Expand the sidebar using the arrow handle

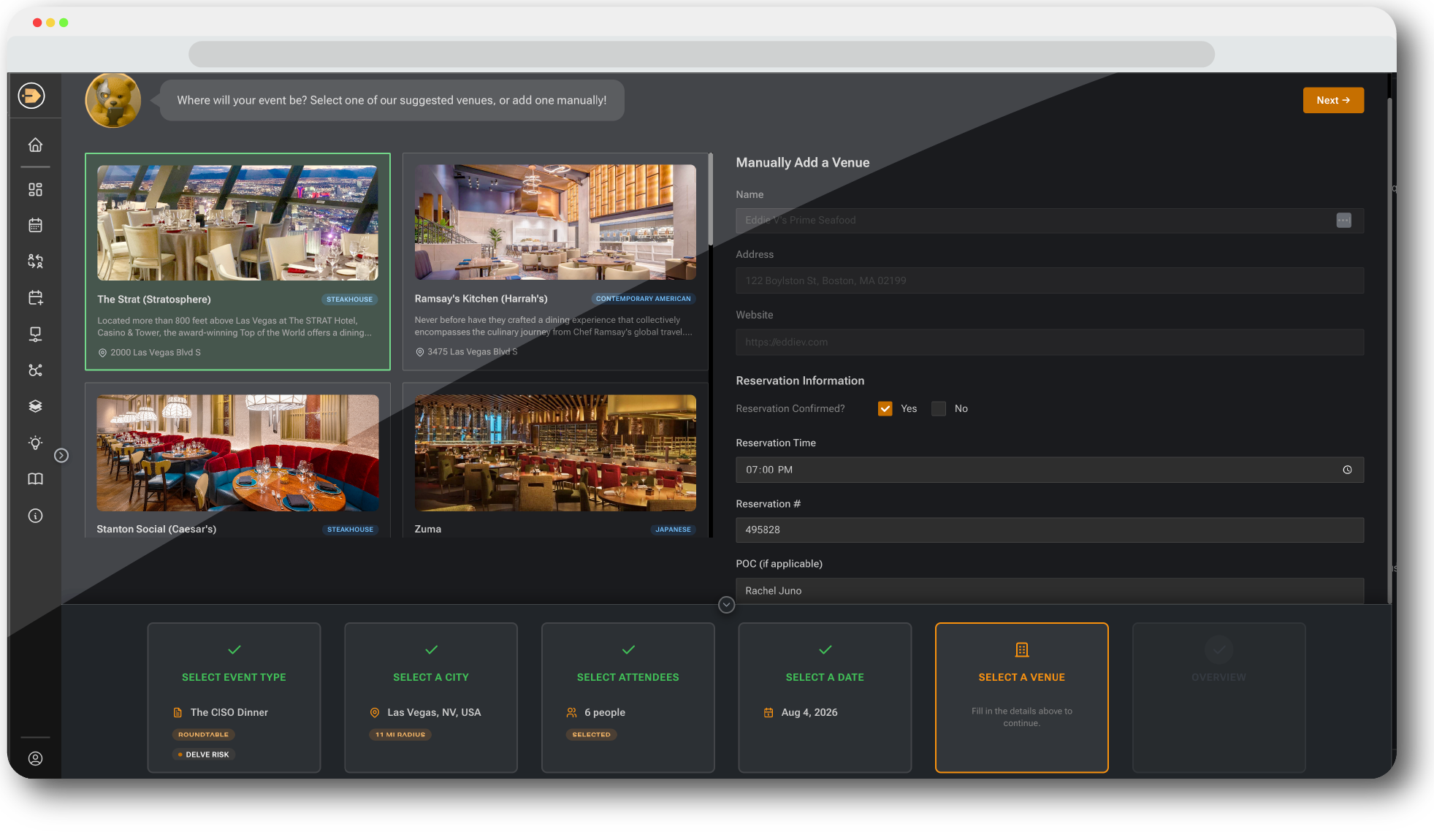tap(61, 455)
